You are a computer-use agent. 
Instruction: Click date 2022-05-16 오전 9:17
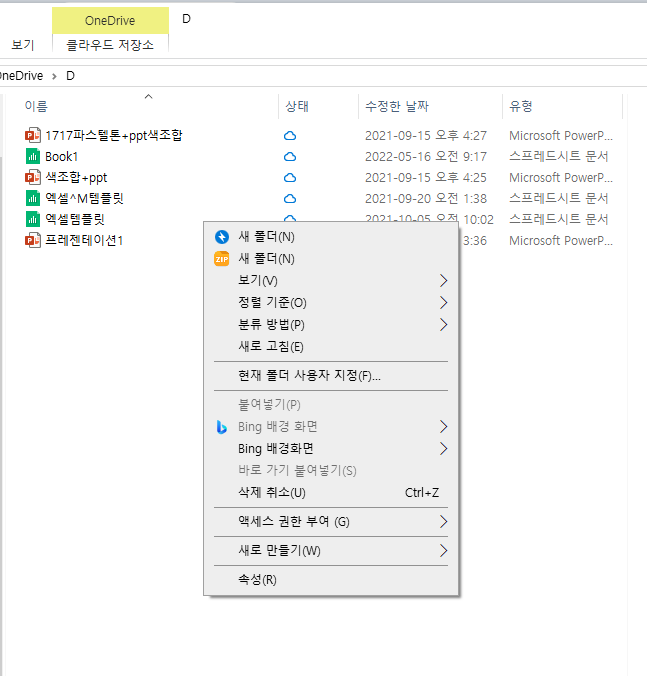[x=426, y=156]
